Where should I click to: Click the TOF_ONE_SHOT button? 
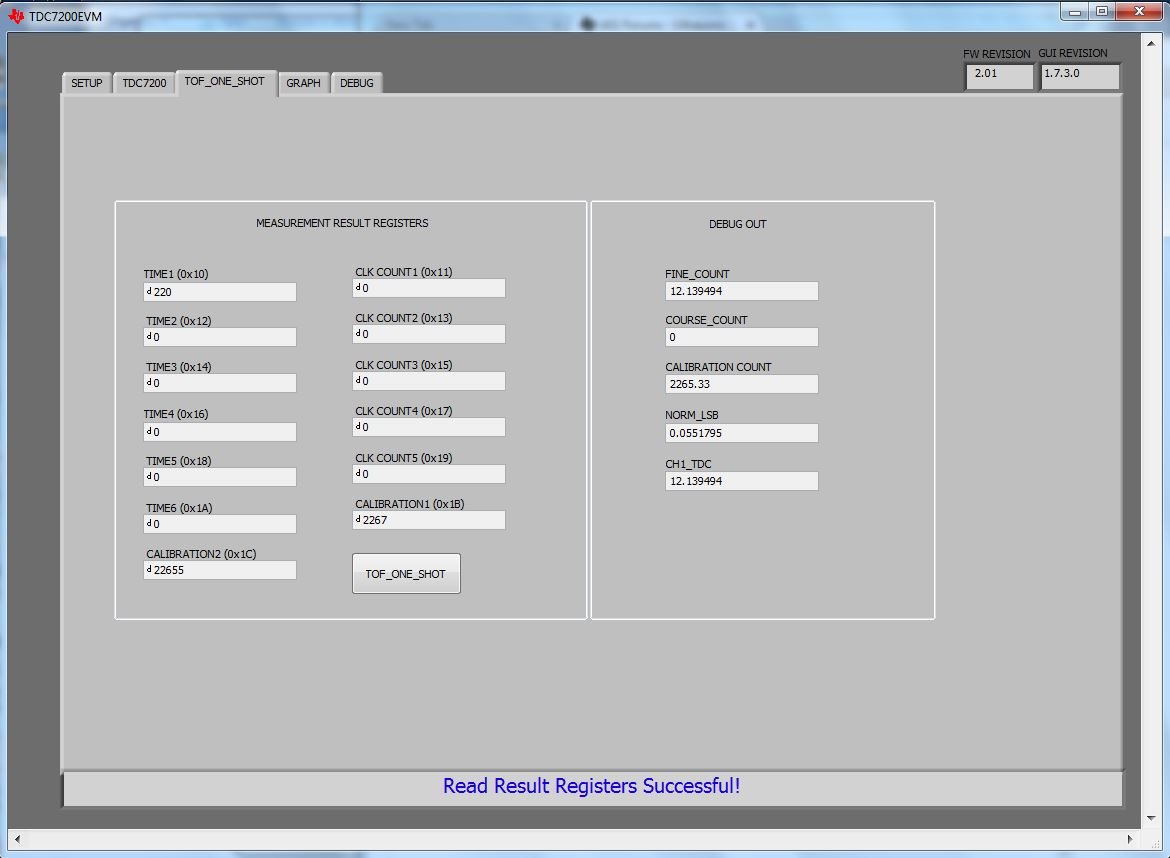[x=406, y=574]
